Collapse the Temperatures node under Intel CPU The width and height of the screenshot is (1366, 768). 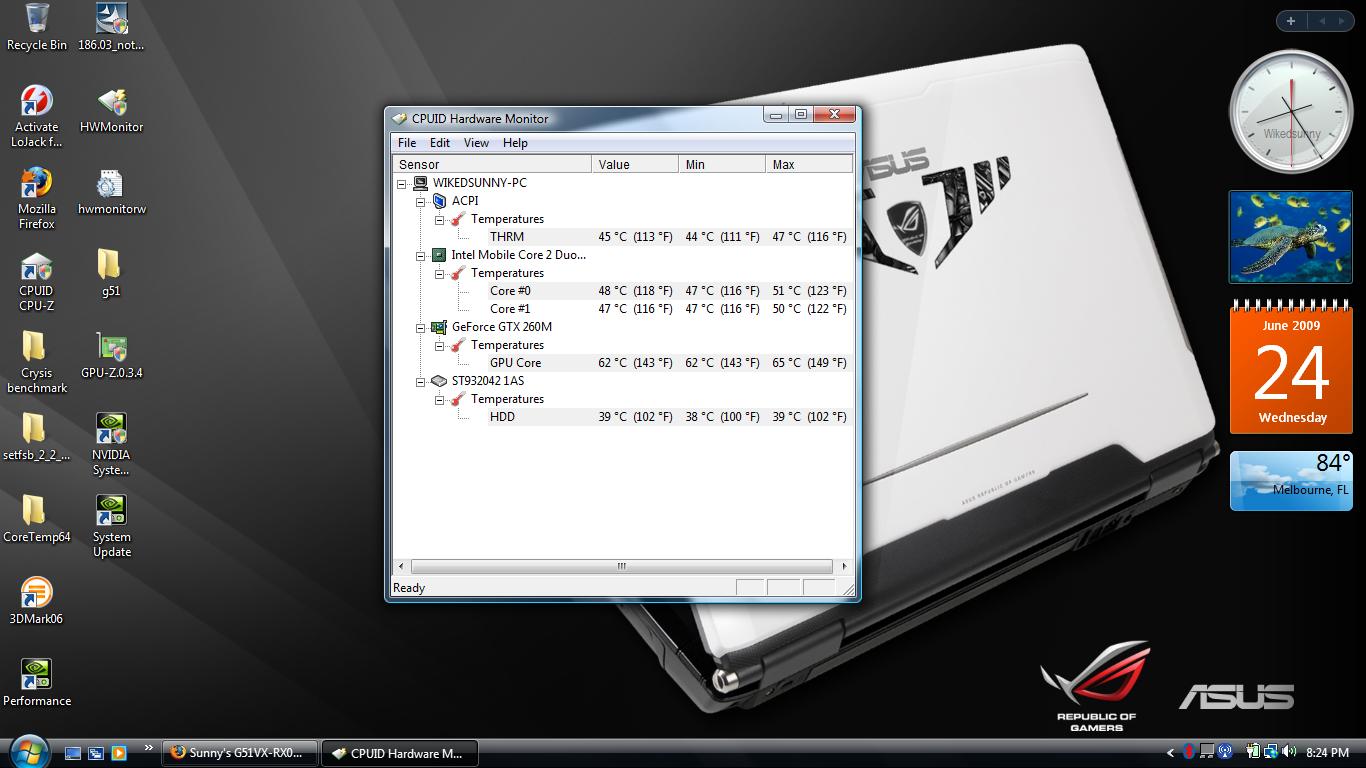click(439, 273)
